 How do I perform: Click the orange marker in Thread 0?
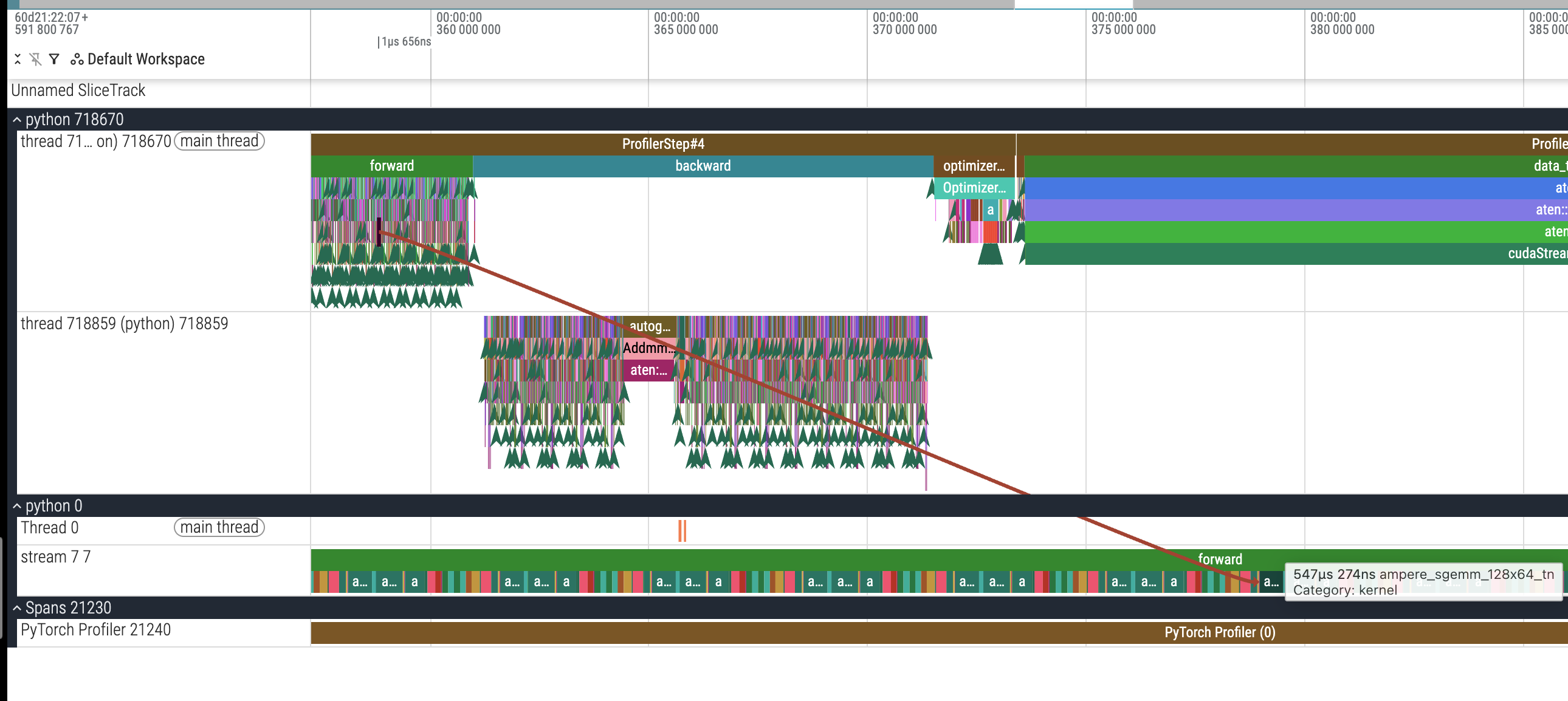point(682,532)
